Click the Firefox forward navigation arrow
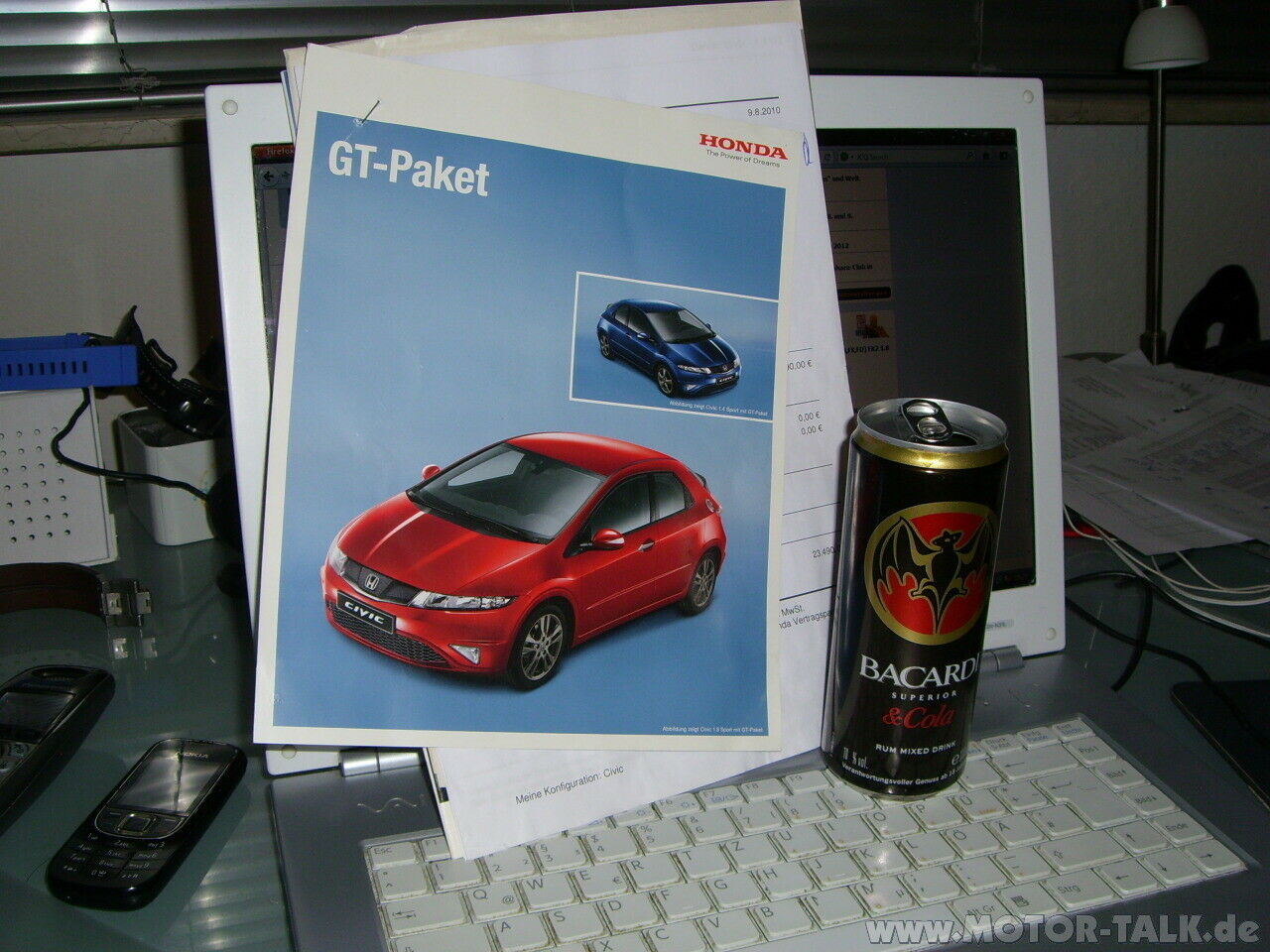This screenshot has width=1270, height=952. coord(286,174)
